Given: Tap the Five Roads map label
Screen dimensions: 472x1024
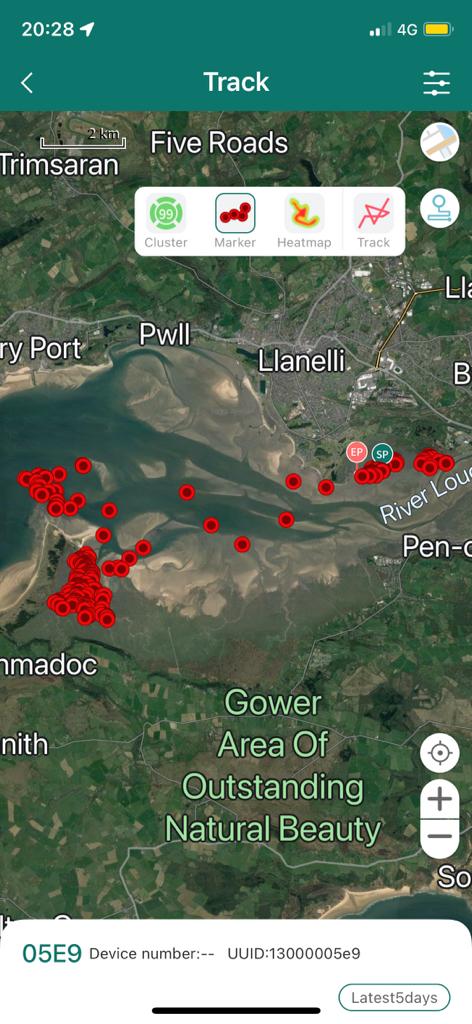Looking at the screenshot, I should coord(219,142).
